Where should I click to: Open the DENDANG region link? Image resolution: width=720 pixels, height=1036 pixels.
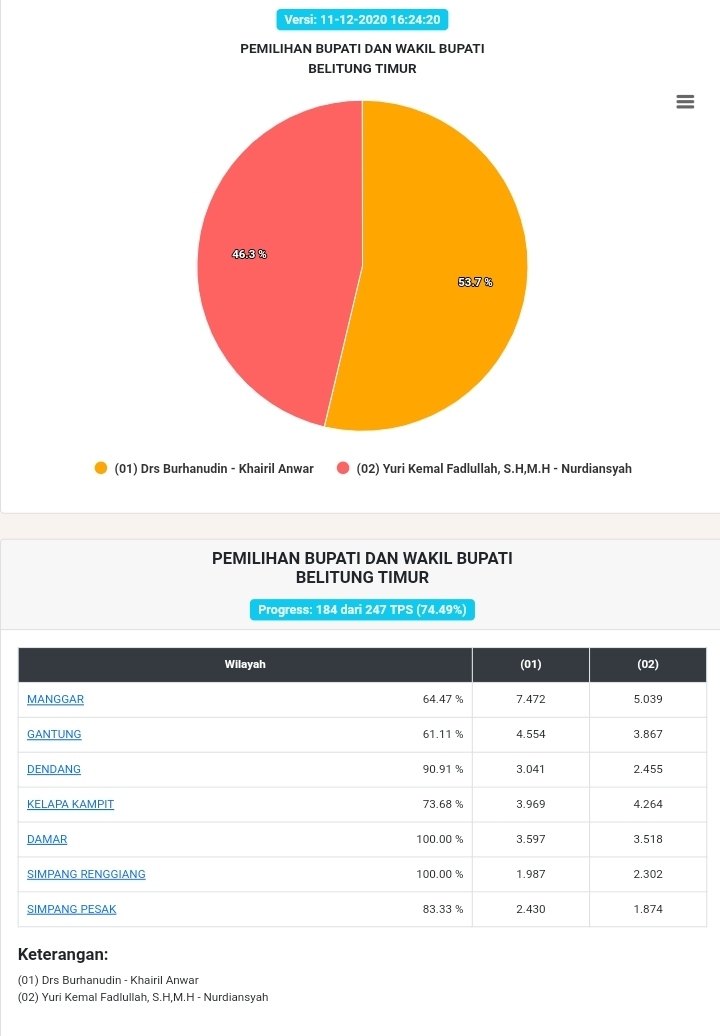[54, 769]
